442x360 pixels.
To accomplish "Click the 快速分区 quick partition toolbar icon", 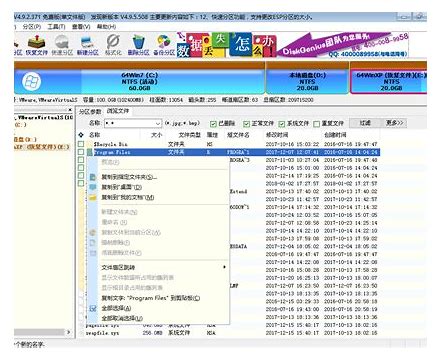I will tap(62, 42).
